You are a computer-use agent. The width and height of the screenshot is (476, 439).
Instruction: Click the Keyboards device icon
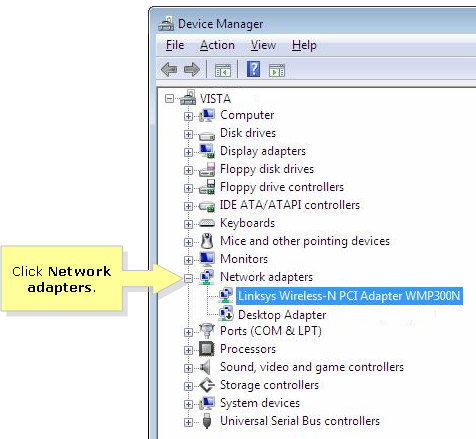[207, 223]
